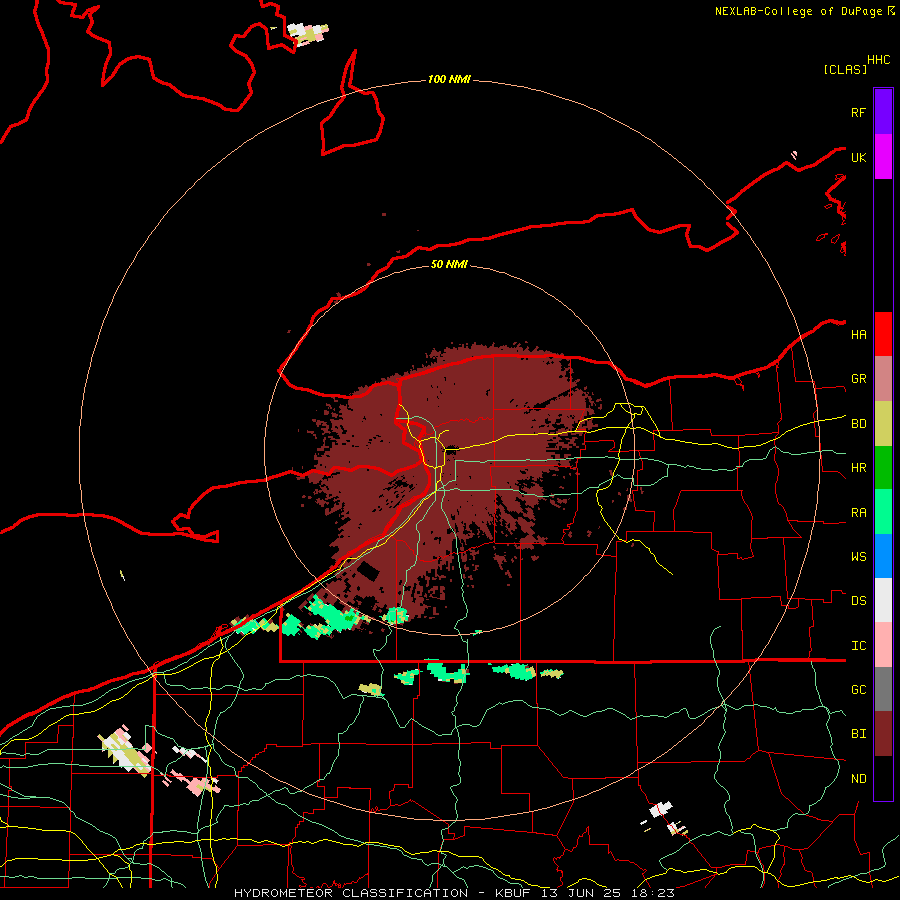Click the "HHC" product label

pos(878,60)
